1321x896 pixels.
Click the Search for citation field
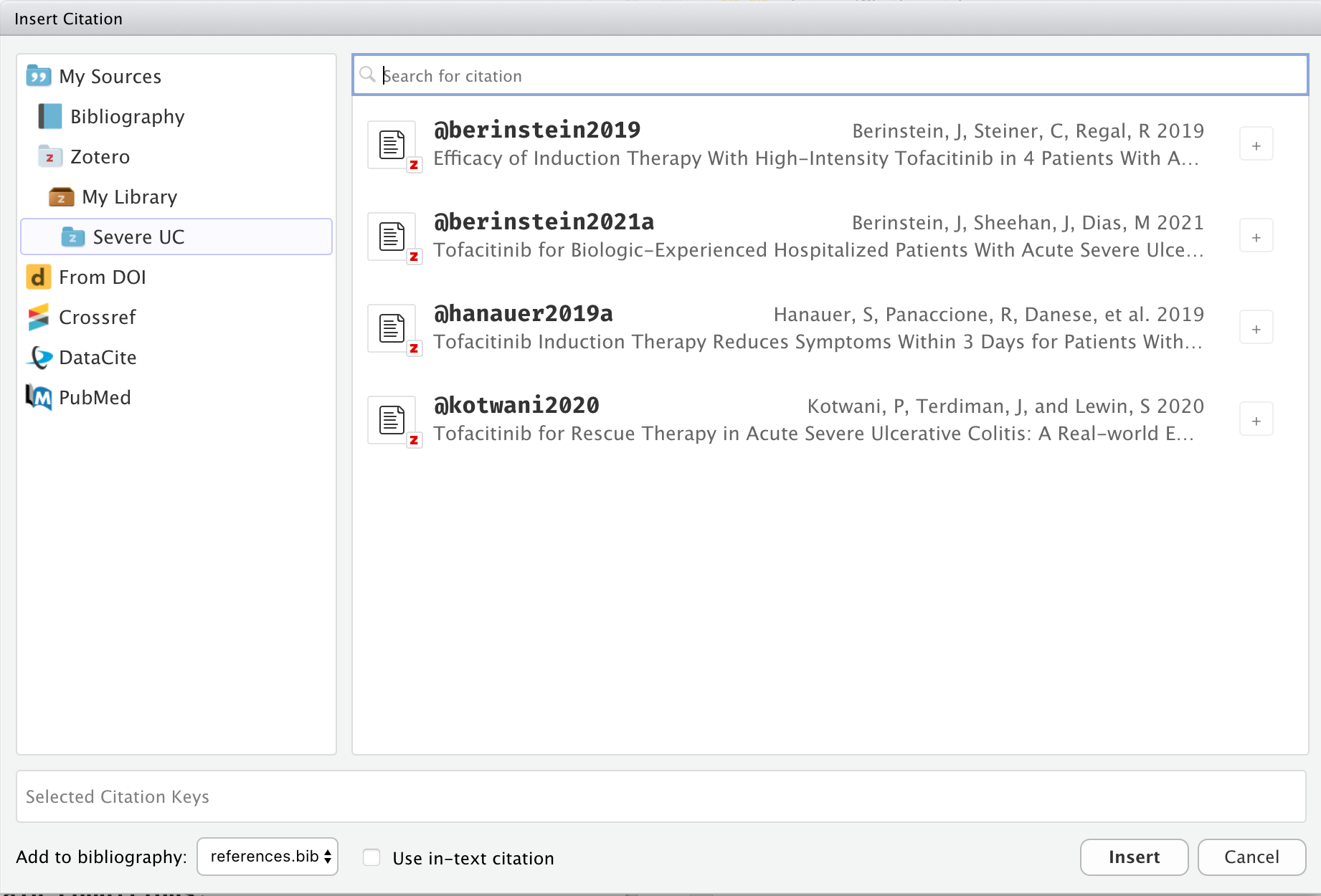[645, 75]
